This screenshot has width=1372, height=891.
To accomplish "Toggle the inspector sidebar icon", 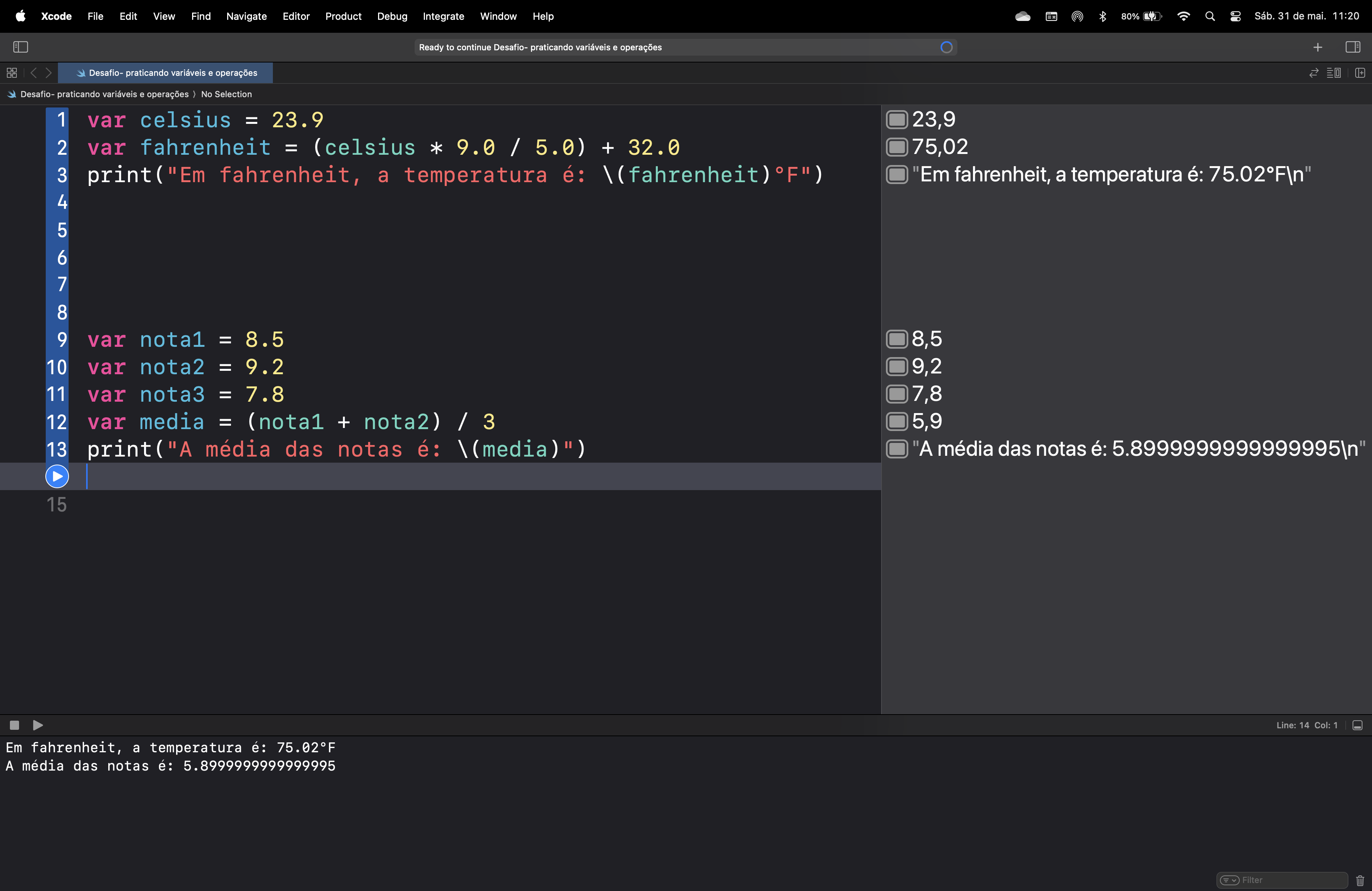I will click(1353, 46).
